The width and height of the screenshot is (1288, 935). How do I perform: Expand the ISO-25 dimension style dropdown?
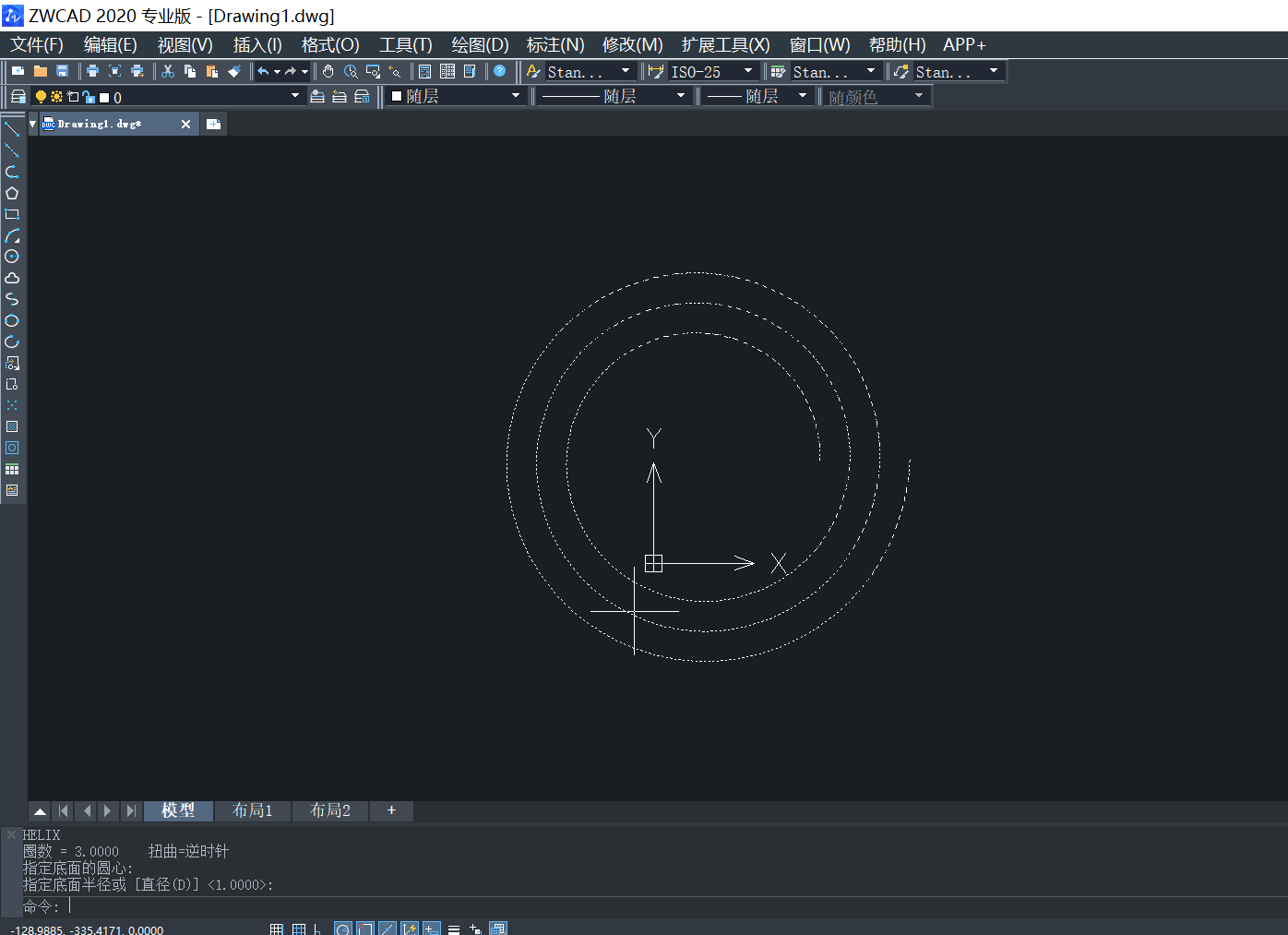click(x=747, y=71)
